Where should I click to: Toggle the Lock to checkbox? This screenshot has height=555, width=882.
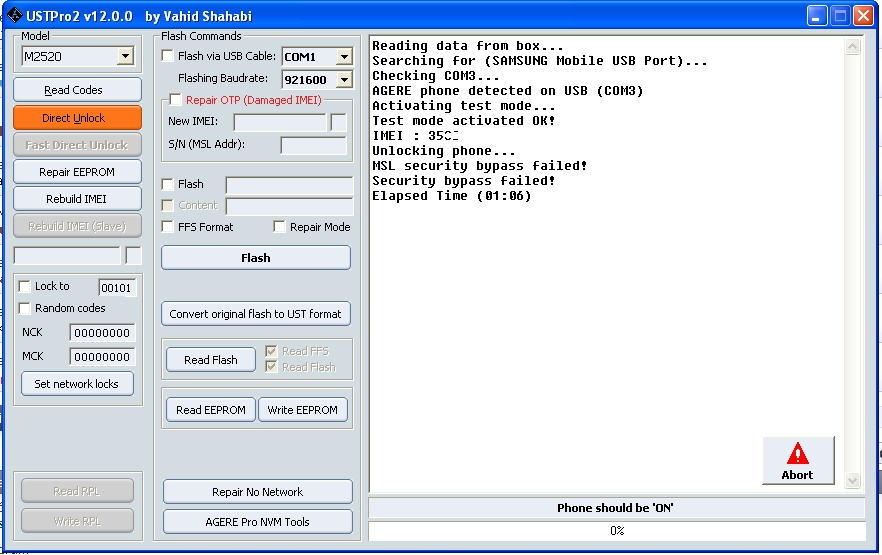coord(25,287)
